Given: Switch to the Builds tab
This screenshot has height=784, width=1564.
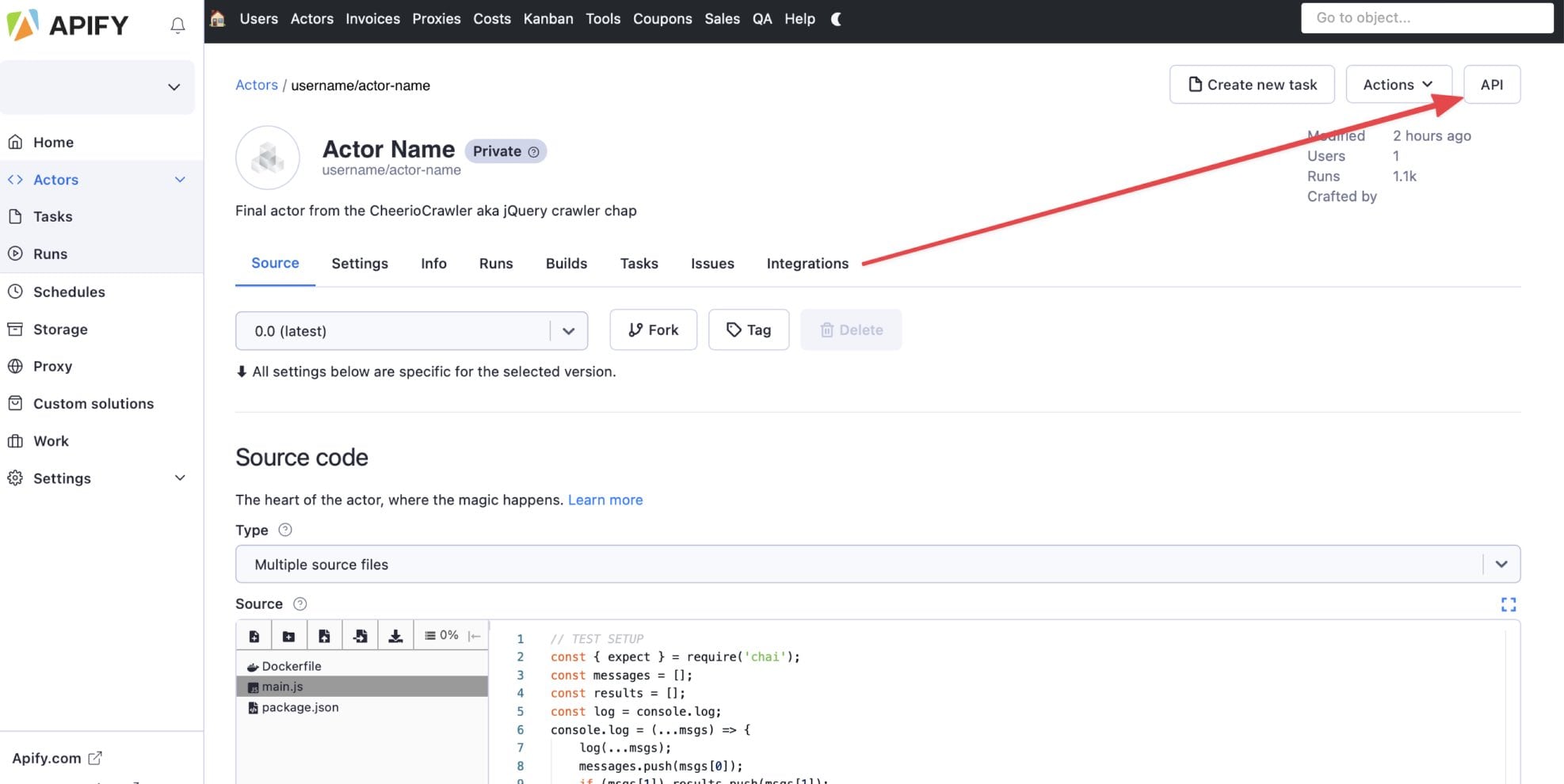Looking at the screenshot, I should click(566, 263).
